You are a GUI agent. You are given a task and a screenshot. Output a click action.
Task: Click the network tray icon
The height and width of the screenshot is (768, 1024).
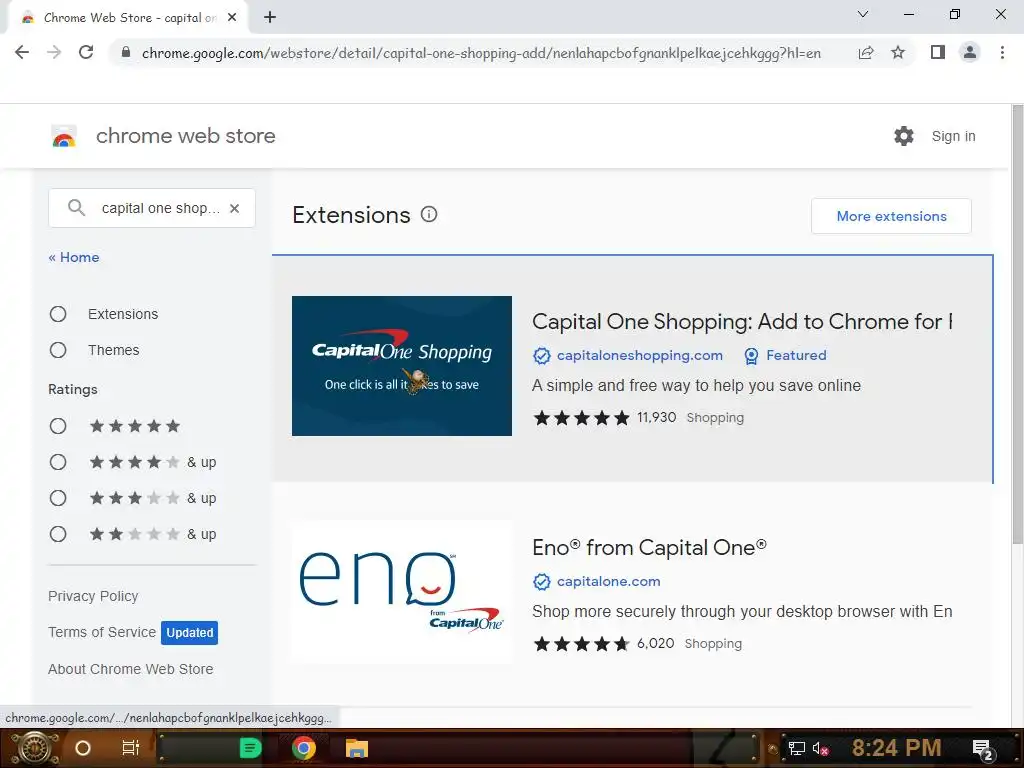point(797,749)
